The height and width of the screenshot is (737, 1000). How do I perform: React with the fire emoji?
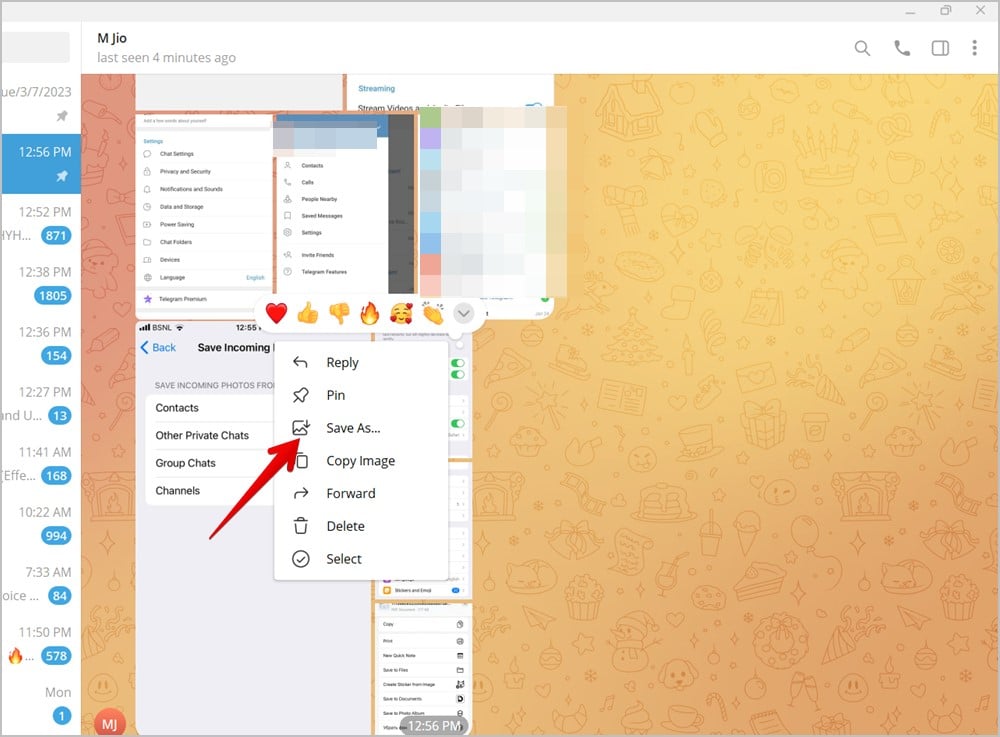(370, 313)
